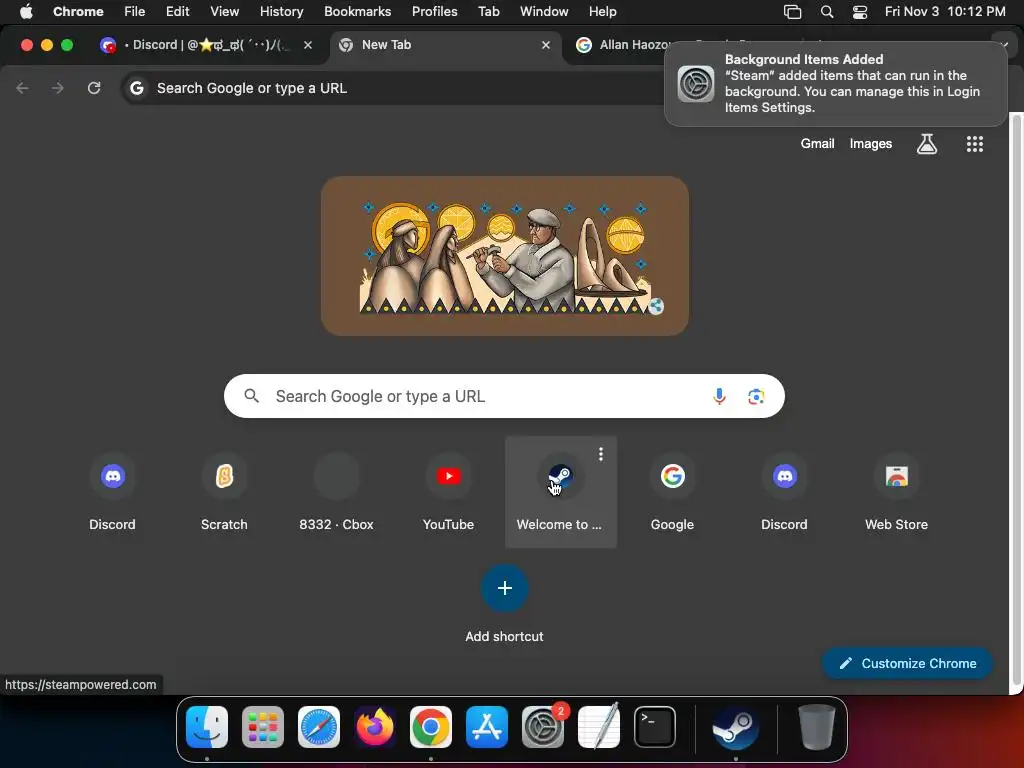Image resolution: width=1024 pixels, height=768 pixels.
Task: Open Google Lens image search icon
Action: pos(756,396)
